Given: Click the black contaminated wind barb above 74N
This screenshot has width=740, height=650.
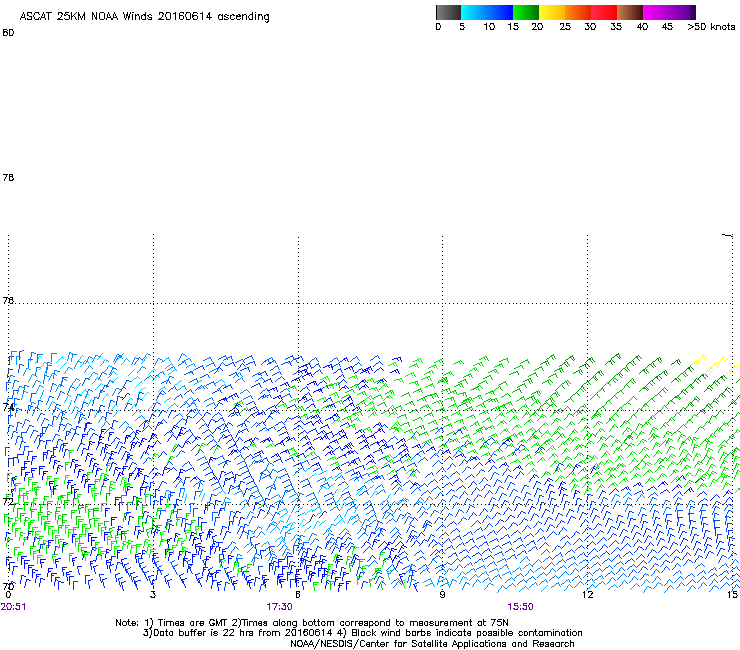Looking at the screenshot, I should [x=125, y=393].
